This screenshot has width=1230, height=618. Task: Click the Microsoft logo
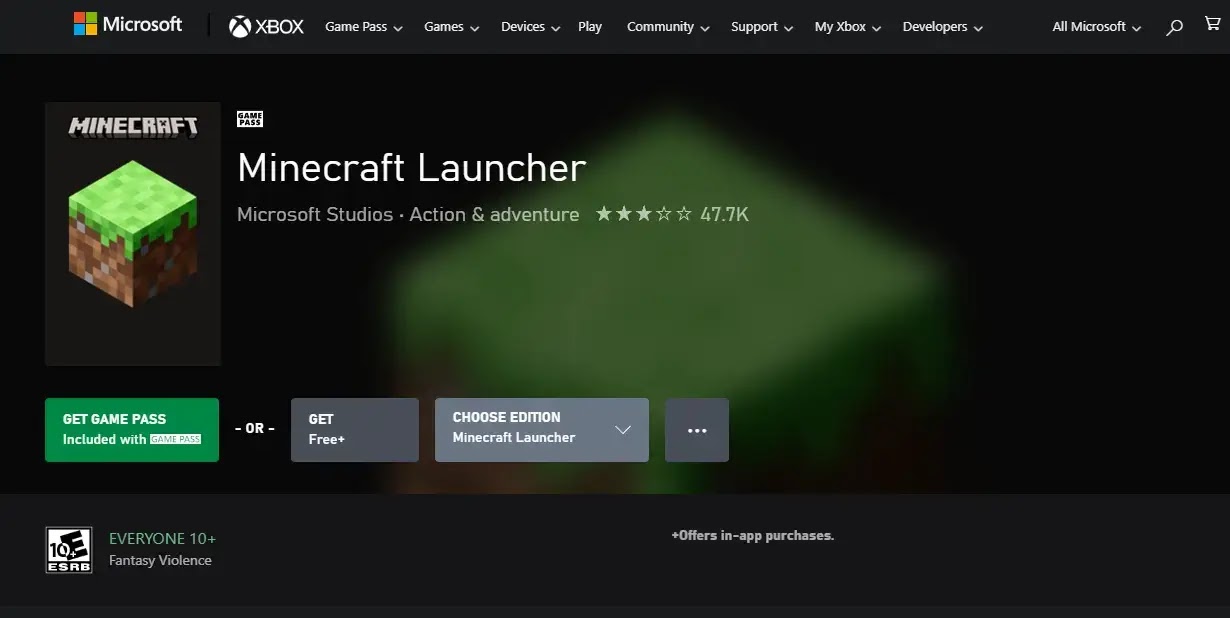point(128,25)
